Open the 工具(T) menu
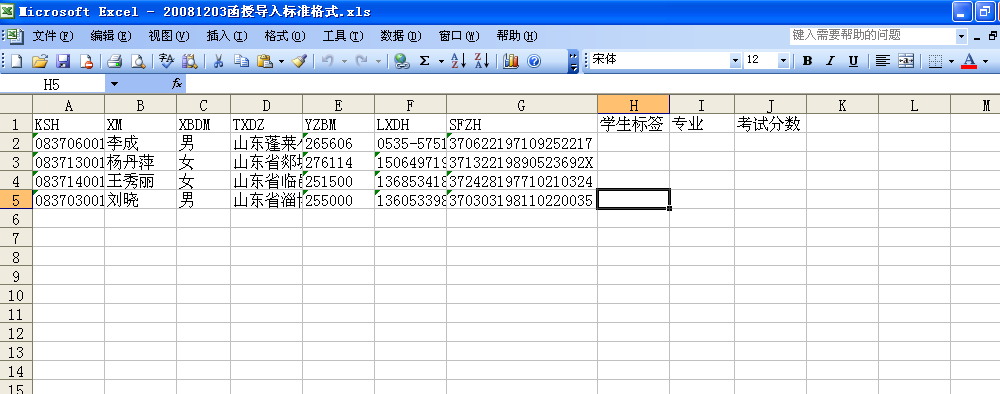Image resolution: width=1000 pixels, height=394 pixels. 343,36
